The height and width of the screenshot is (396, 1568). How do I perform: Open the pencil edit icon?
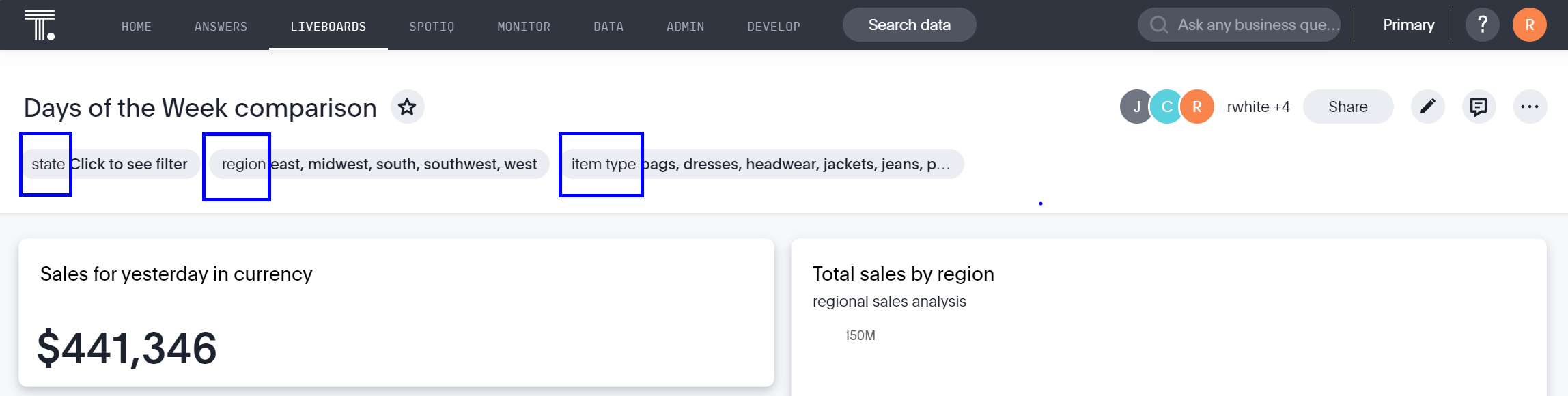click(1428, 107)
